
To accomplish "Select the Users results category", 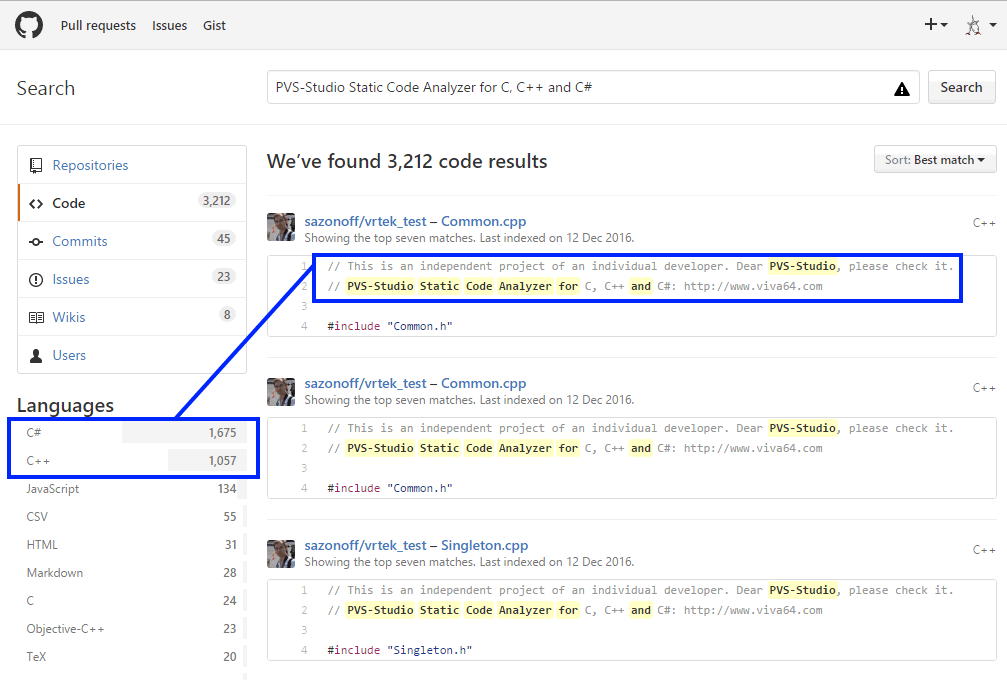I will [x=132, y=354].
